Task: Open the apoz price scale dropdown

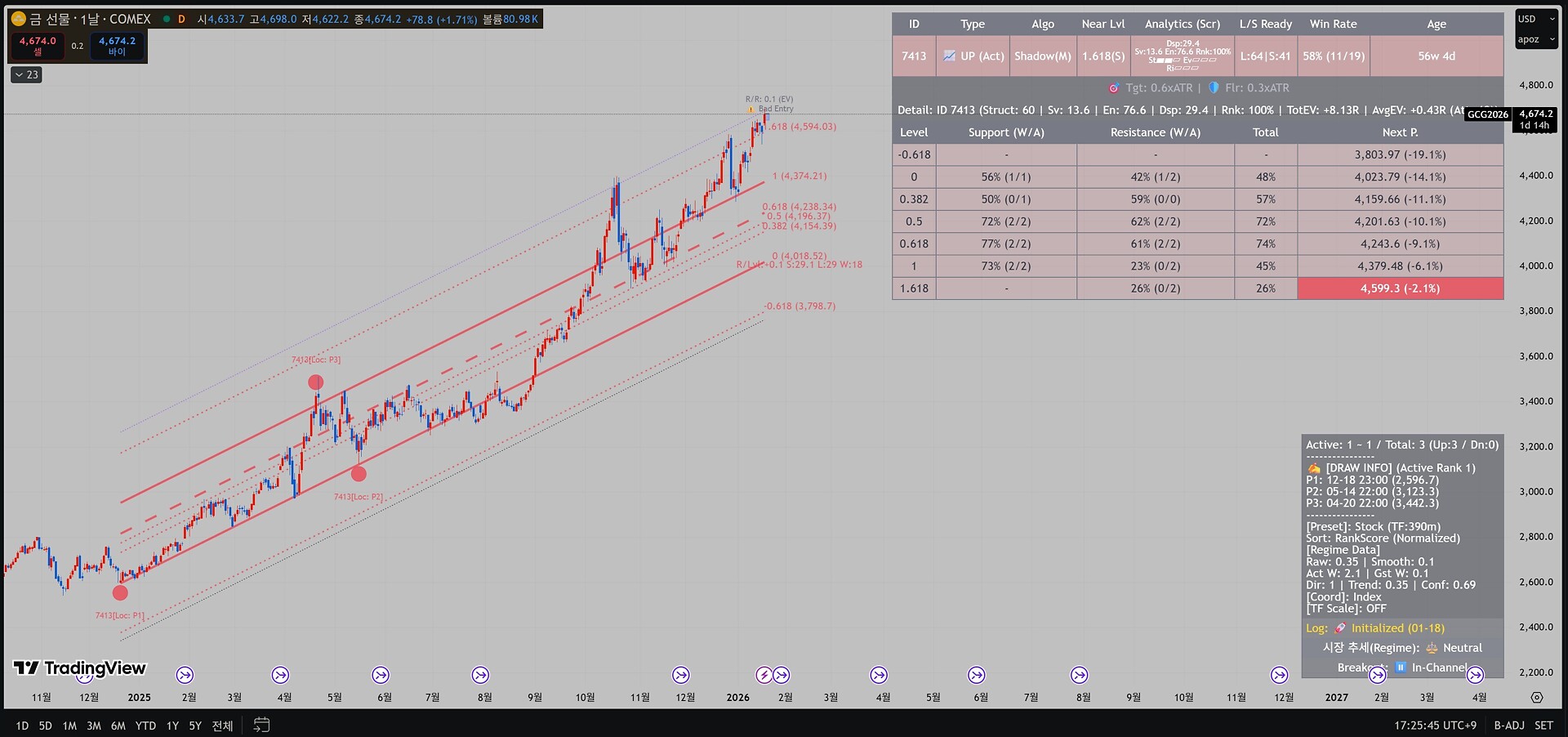Action: [x=1536, y=39]
